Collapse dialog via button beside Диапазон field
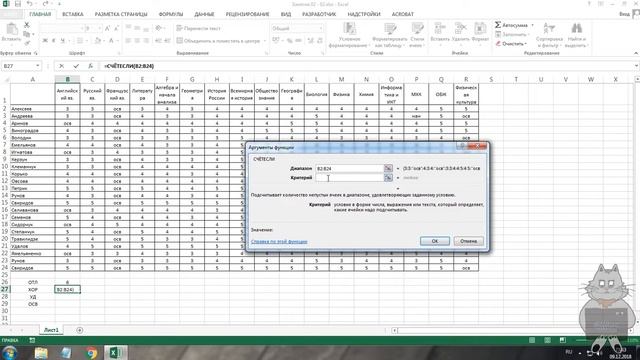This screenshot has height=360, width=640. [388, 168]
